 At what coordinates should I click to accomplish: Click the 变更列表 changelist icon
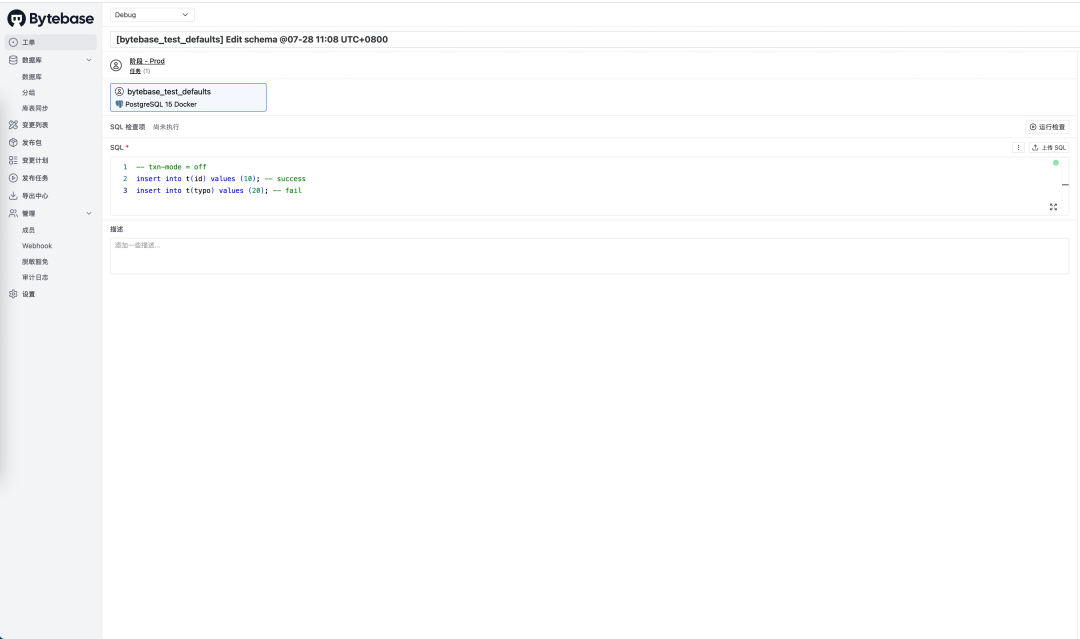click(x=13, y=125)
